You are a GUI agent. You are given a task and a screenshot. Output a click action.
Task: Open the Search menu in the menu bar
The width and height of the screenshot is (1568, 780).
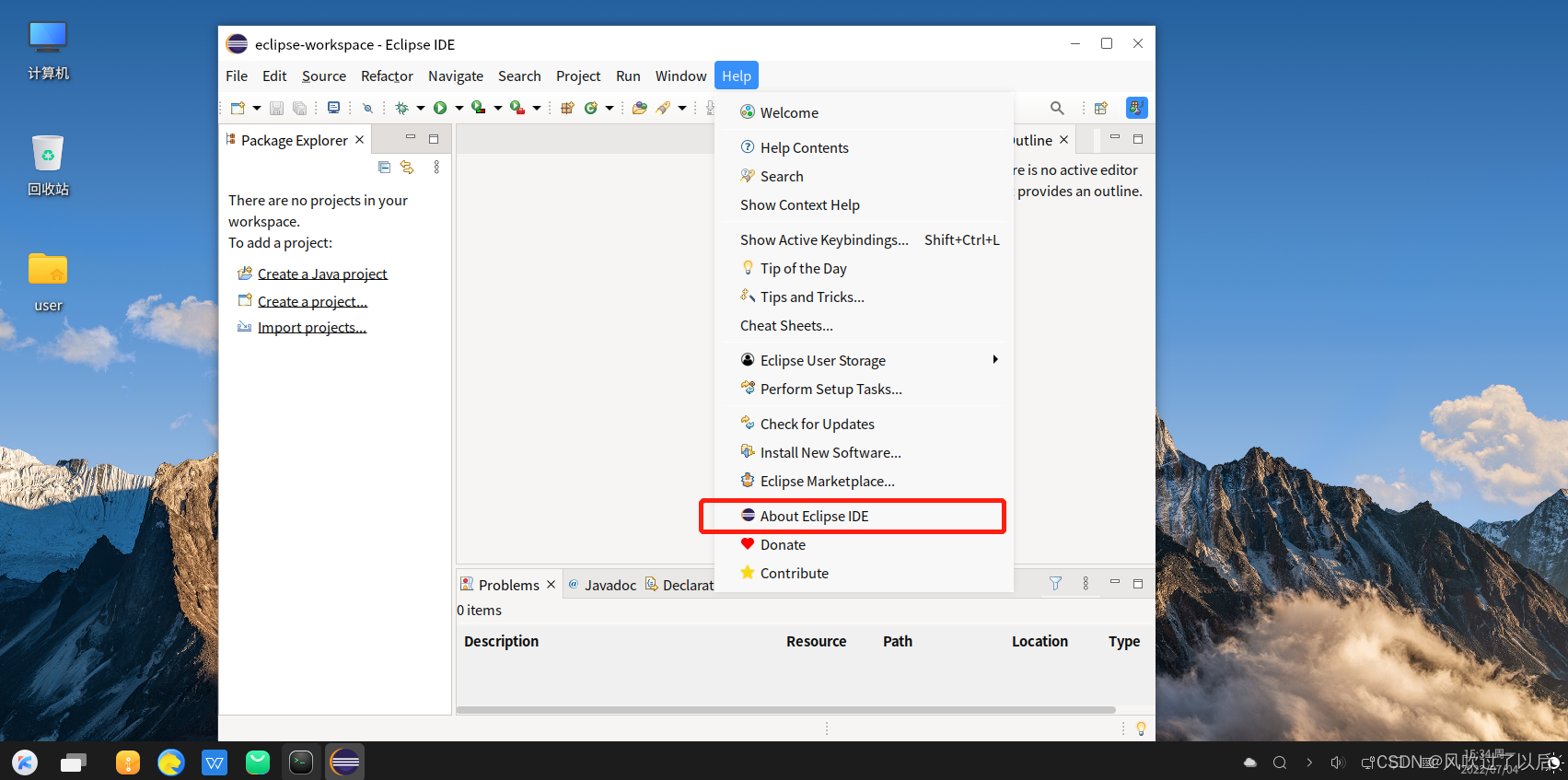519,76
